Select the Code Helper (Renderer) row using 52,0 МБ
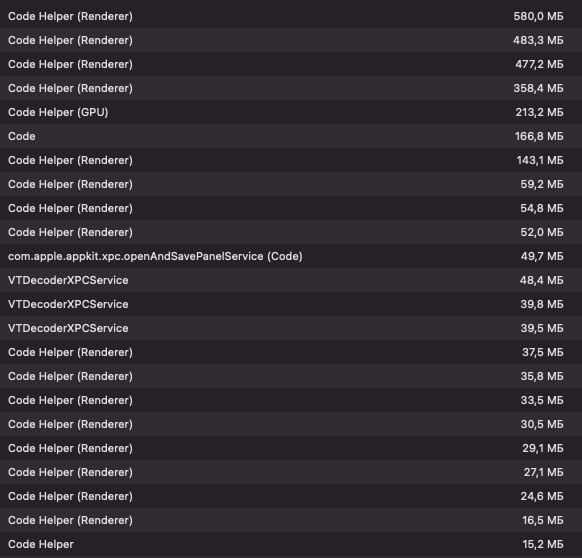582x558 pixels. [291, 232]
